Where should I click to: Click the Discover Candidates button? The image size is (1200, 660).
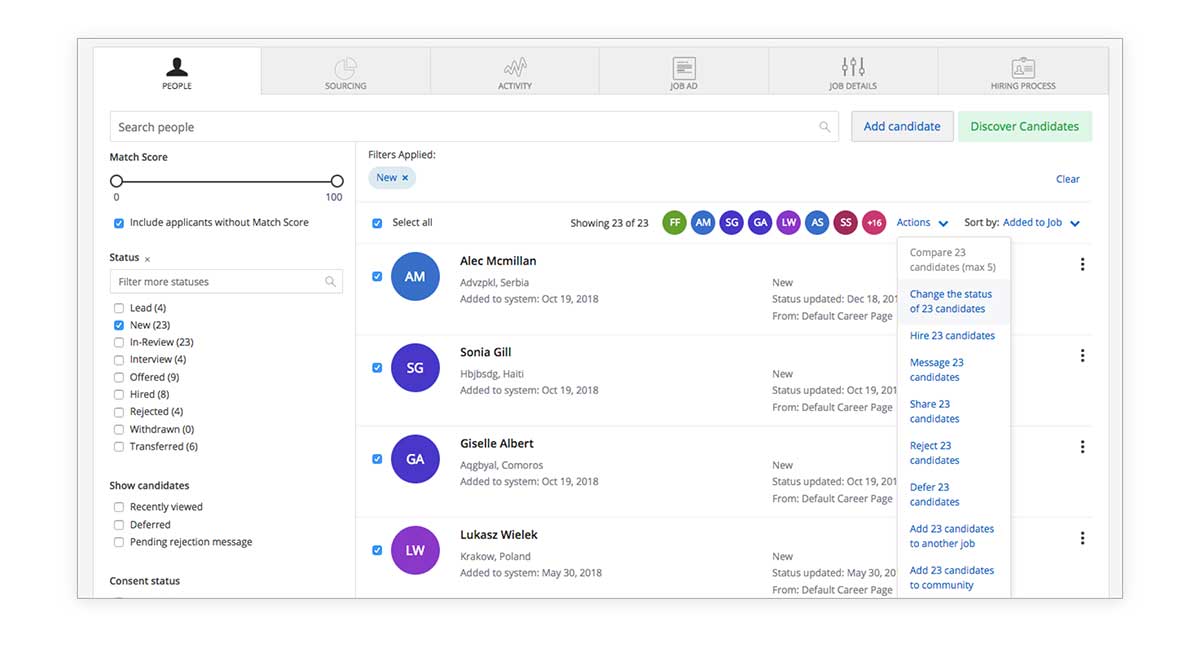click(x=1025, y=127)
